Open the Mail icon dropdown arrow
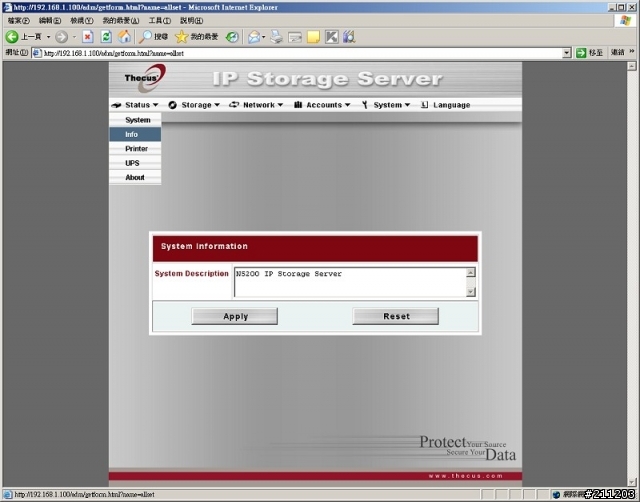 tap(263, 37)
